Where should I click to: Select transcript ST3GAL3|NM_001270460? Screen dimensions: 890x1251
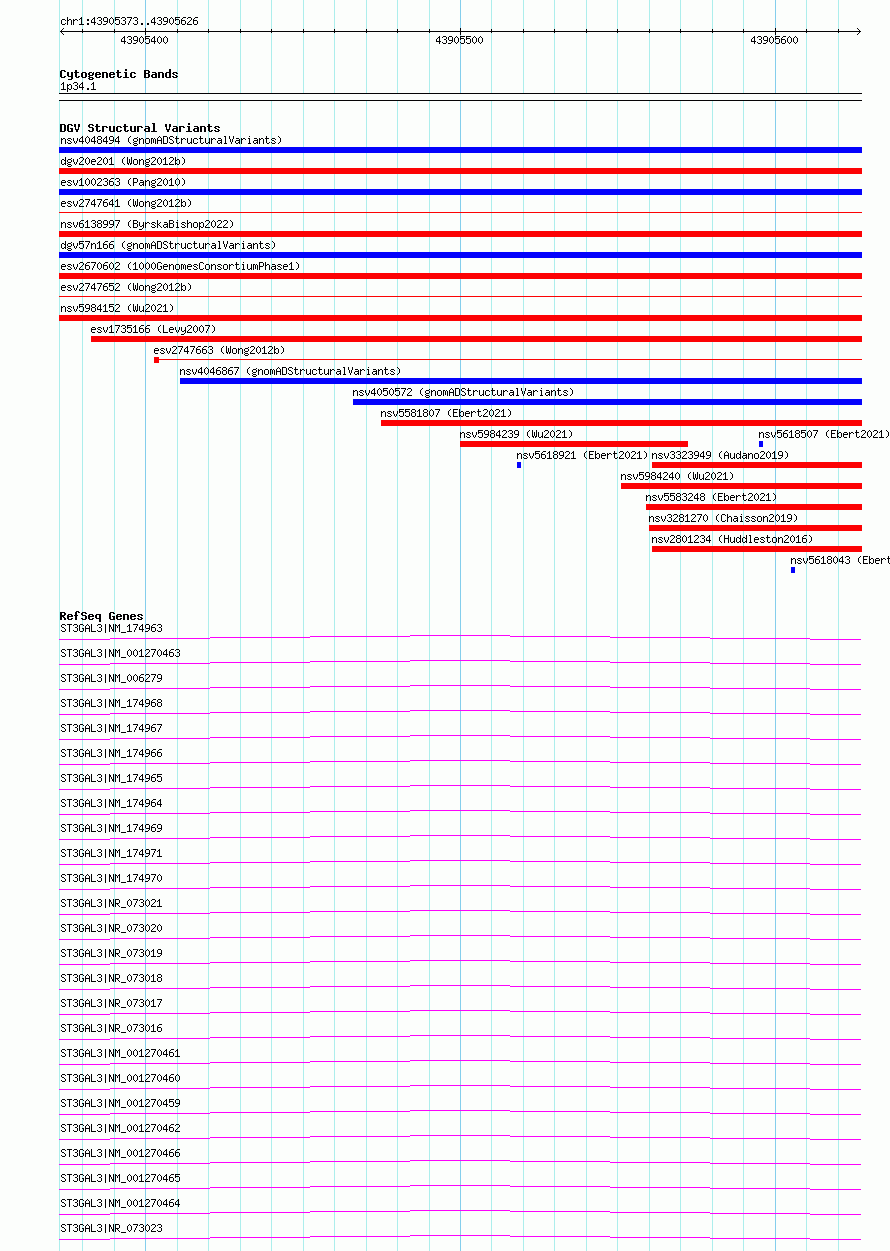120,1078
